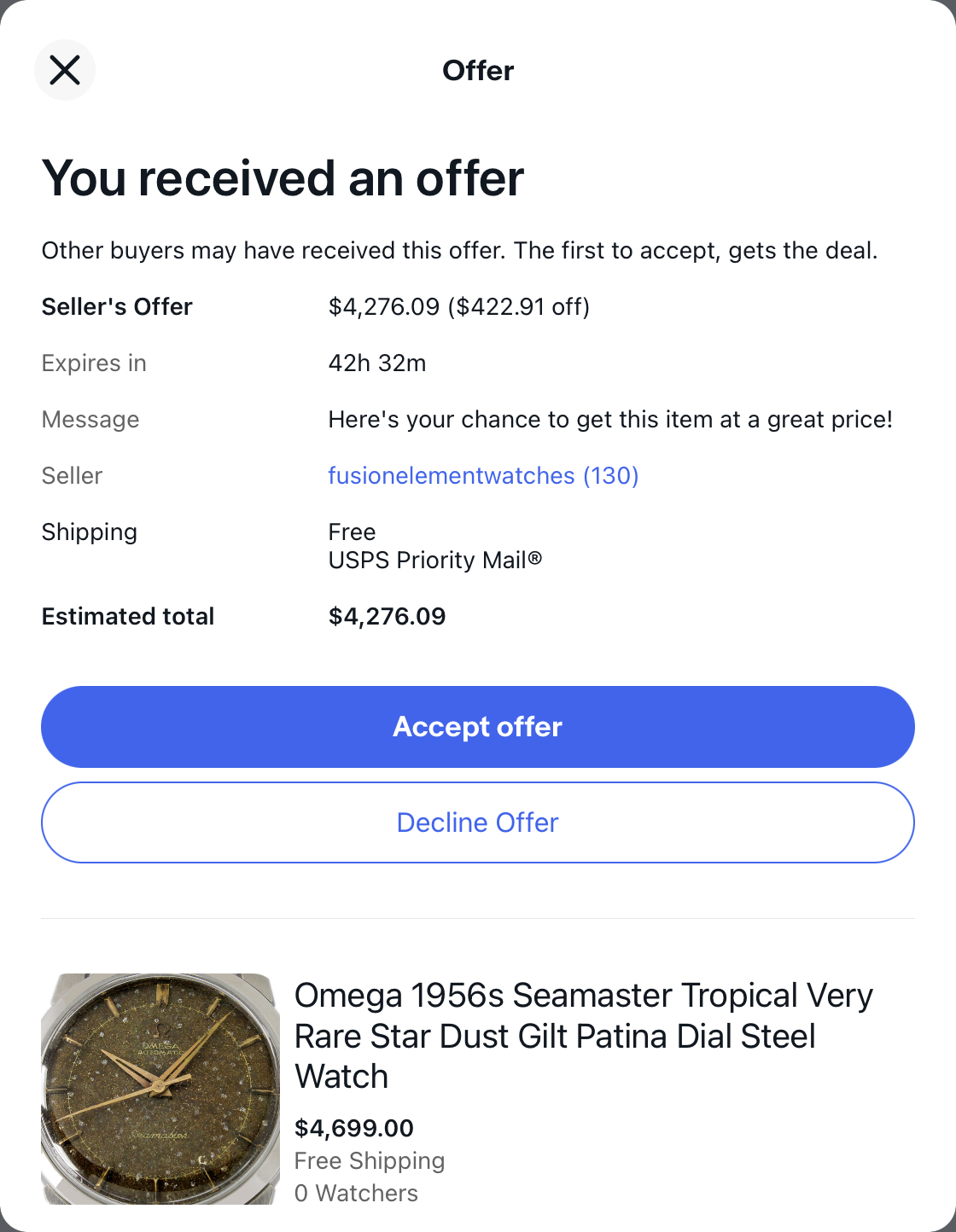Click the Offer title at the top
This screenshot has height=1232, width=956.
478,70
